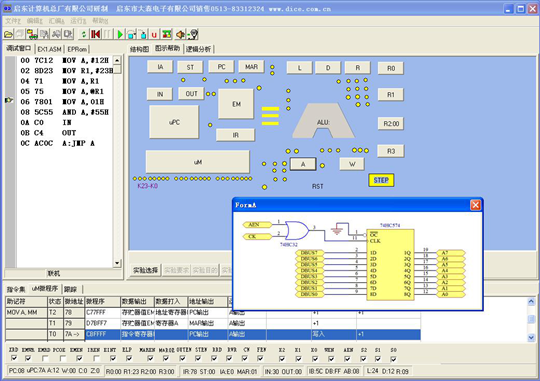Click microprogram table scroll down arrow
Viewport: 540px width, 381px height.
pyautogui.click(x=531, y=338)
